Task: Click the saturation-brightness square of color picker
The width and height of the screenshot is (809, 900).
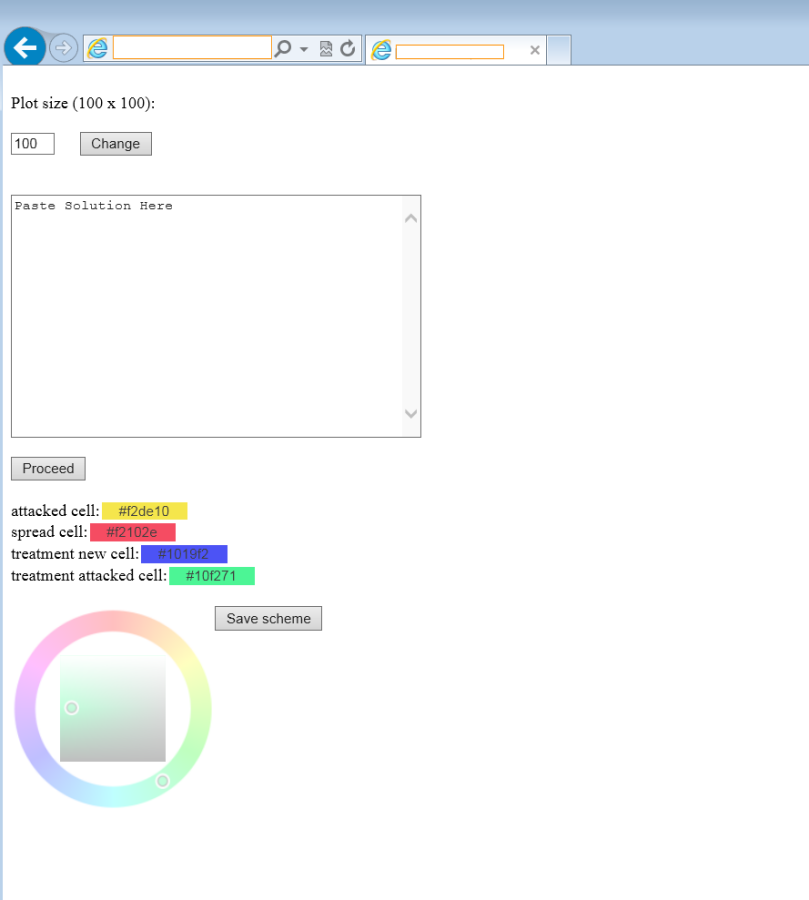Action: point(113,708)
